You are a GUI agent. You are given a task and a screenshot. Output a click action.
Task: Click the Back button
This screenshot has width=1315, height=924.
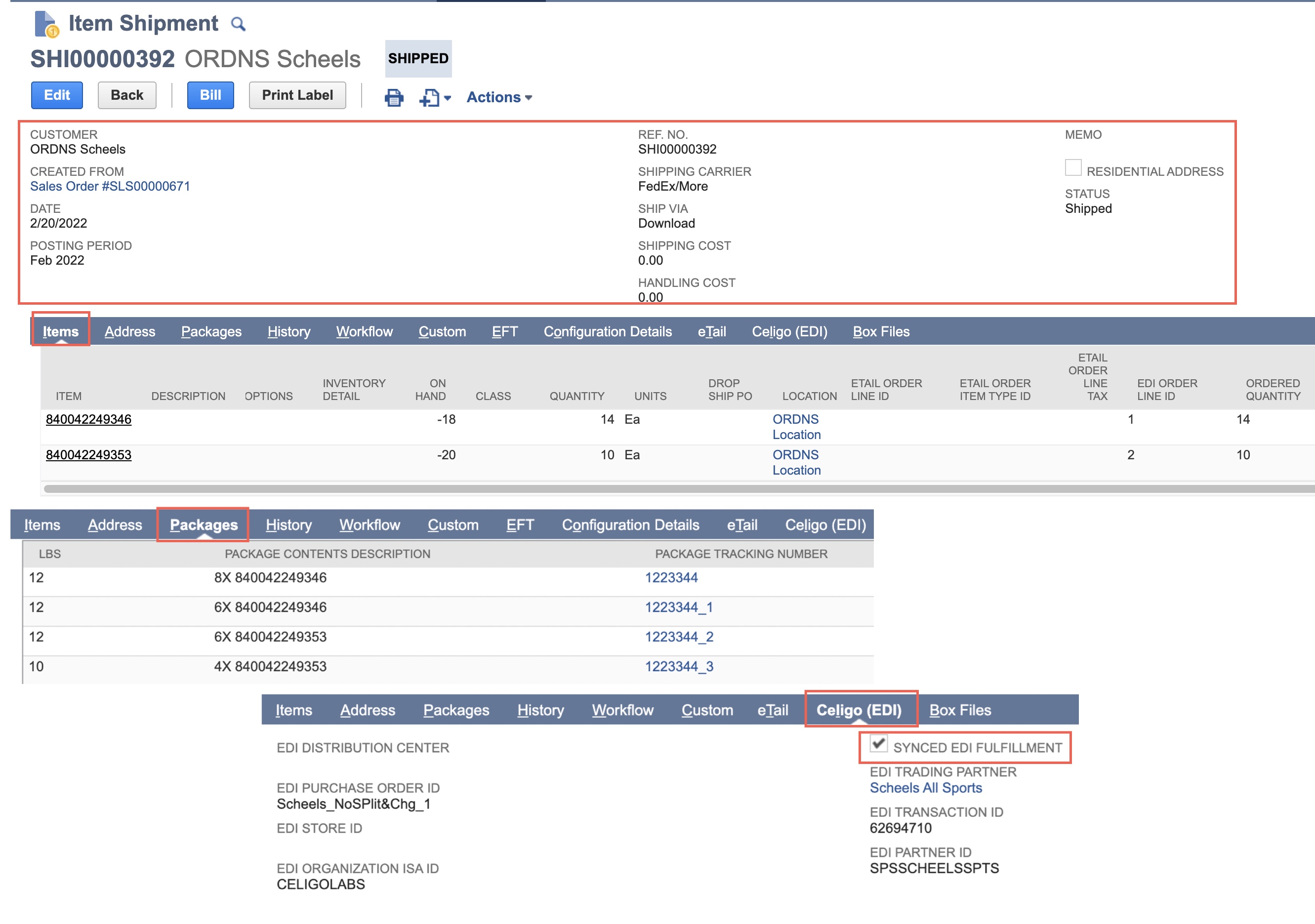pos(127,95)
